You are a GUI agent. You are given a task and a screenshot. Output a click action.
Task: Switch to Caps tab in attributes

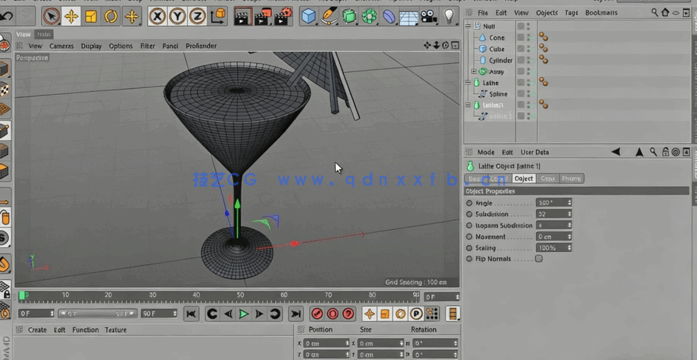pos(548,178)
